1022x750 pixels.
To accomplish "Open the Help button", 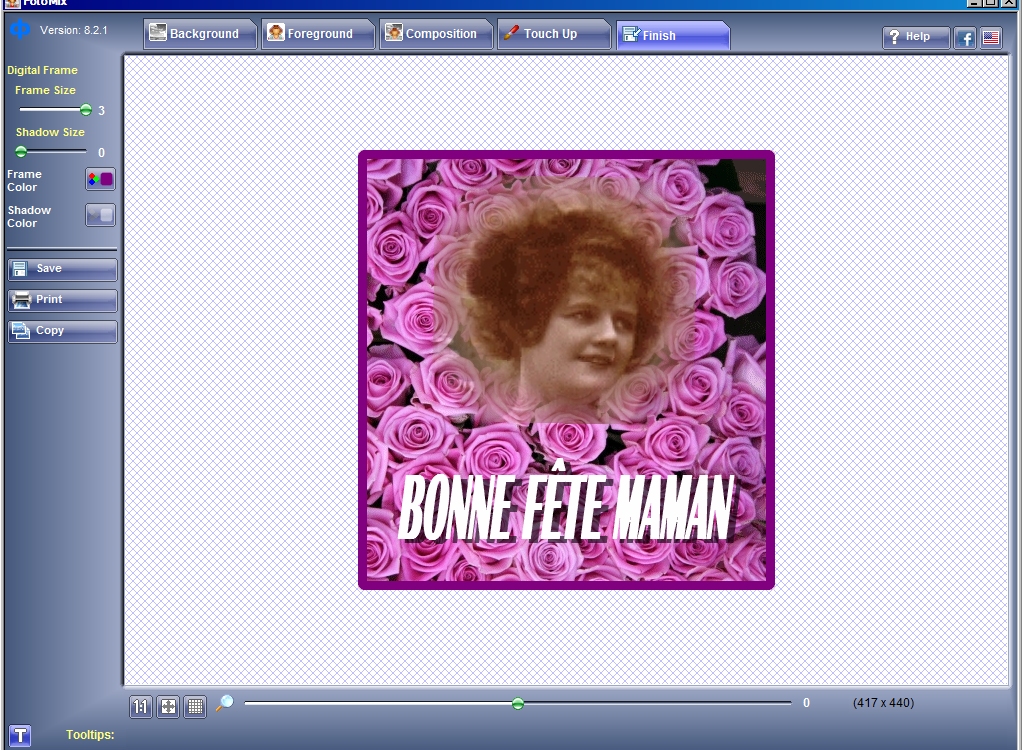I will tap(916, 37).
